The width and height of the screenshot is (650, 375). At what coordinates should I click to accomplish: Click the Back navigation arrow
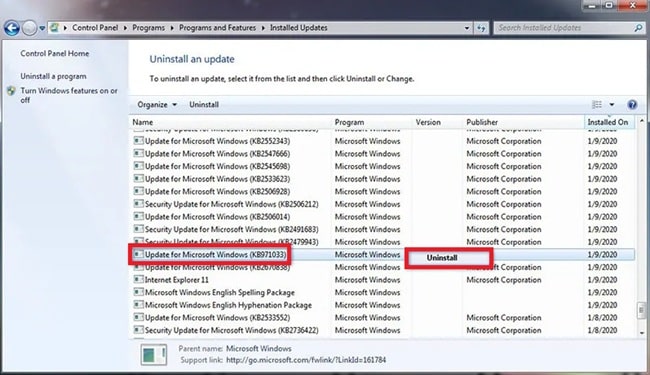tap(12, 28)
